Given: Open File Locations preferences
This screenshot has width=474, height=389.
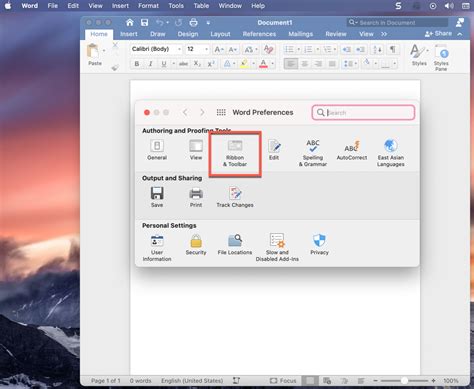Looking at the screenshot, I should (235, 244).
